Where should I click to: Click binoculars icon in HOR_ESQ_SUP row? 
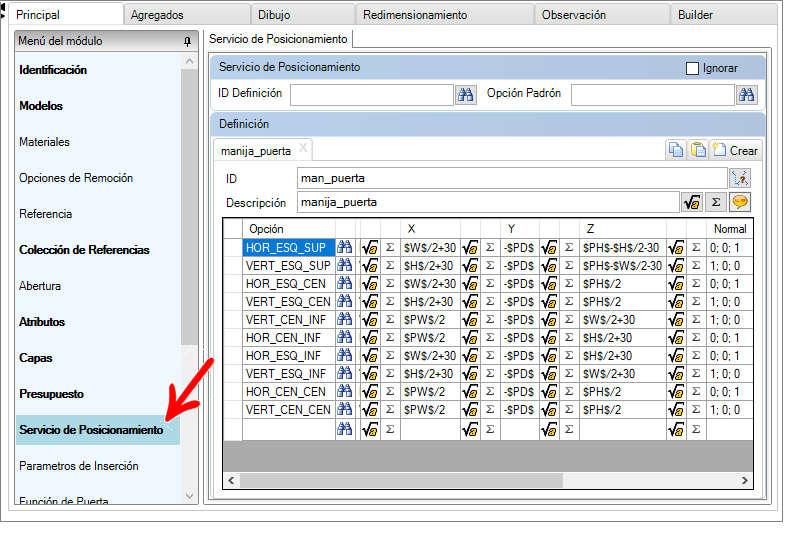[x=345, y=248]
